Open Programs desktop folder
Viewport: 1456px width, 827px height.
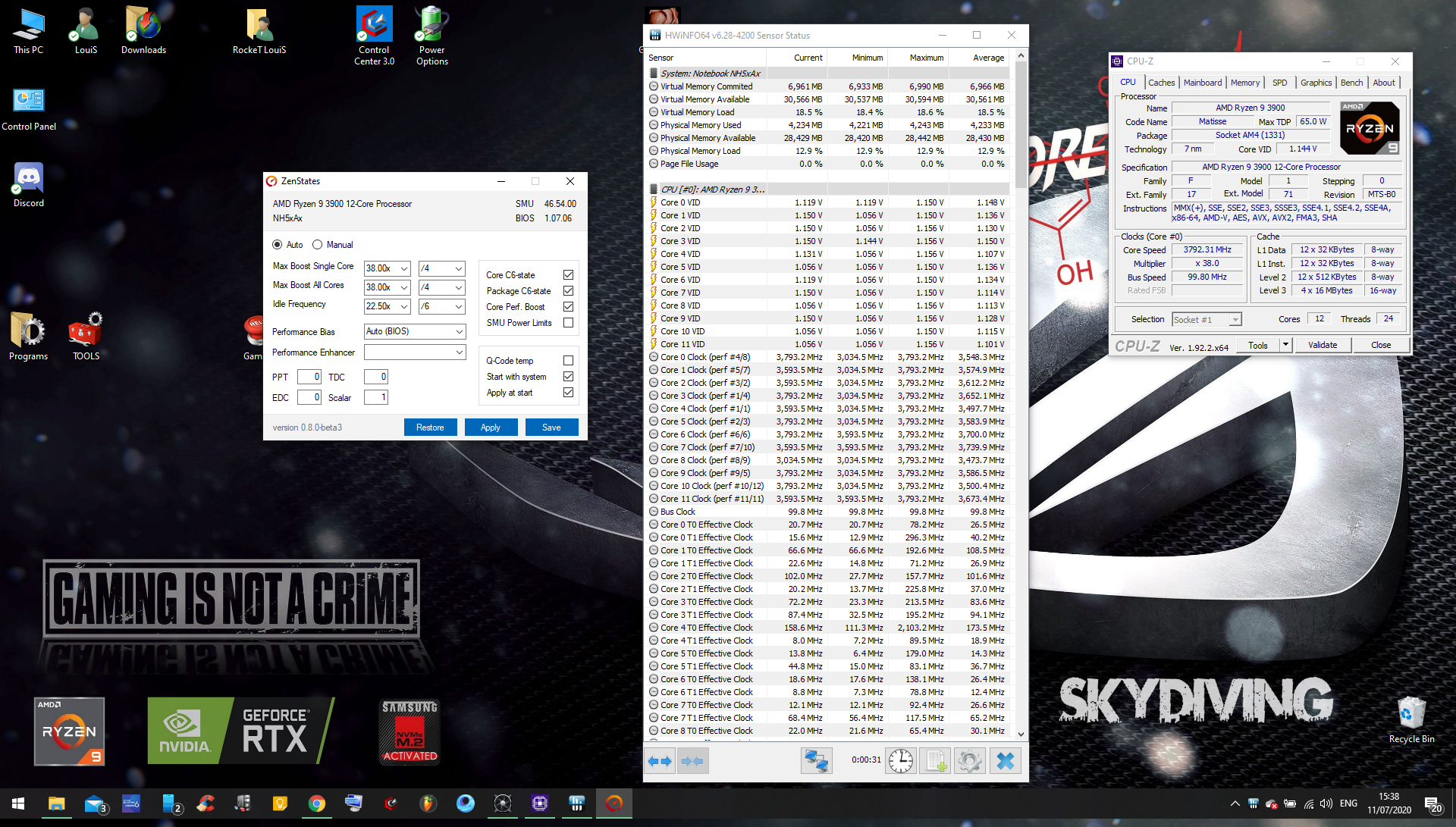[x=28, y=337]
